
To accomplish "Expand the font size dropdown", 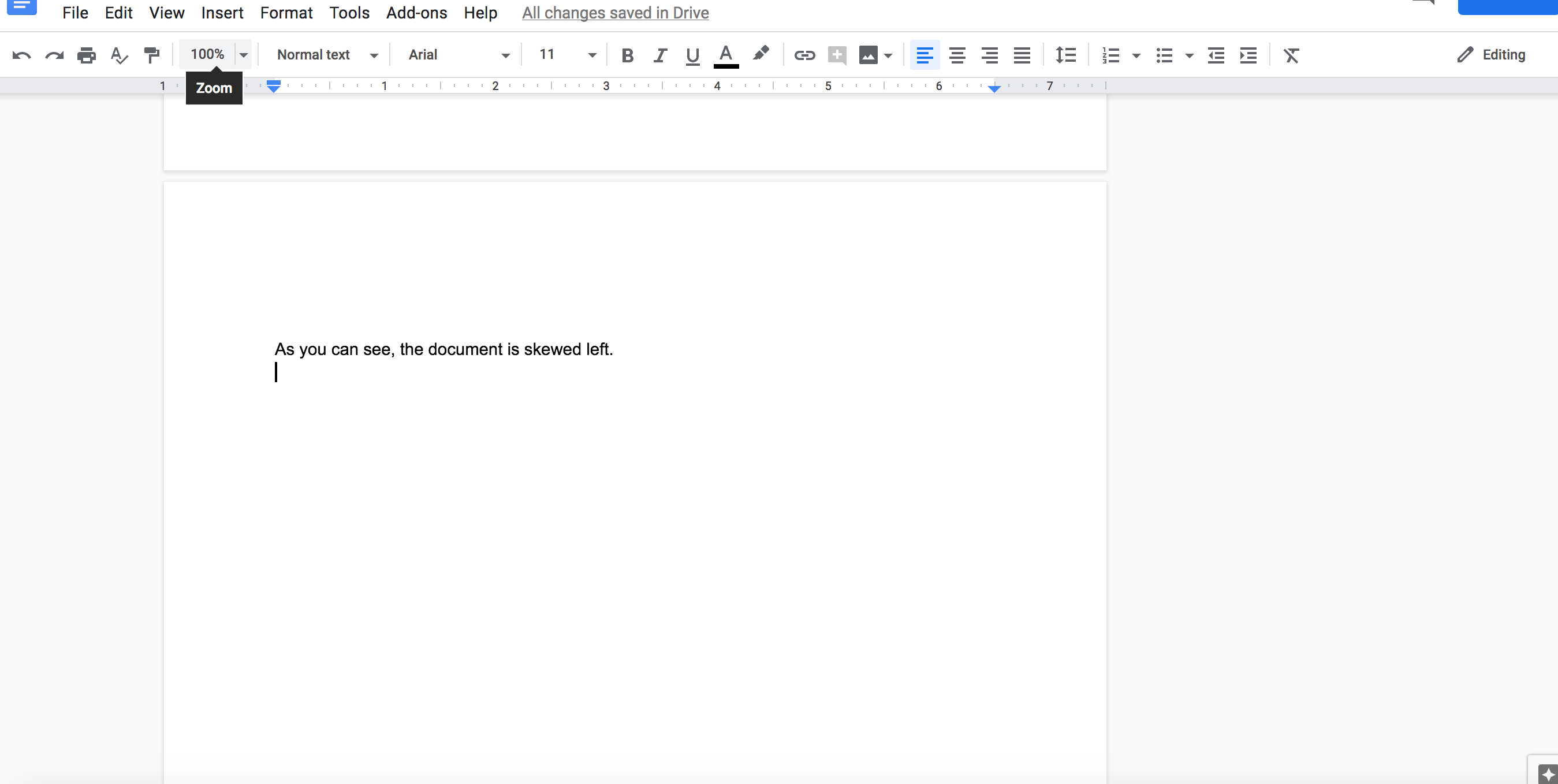I will click(592, 55).
